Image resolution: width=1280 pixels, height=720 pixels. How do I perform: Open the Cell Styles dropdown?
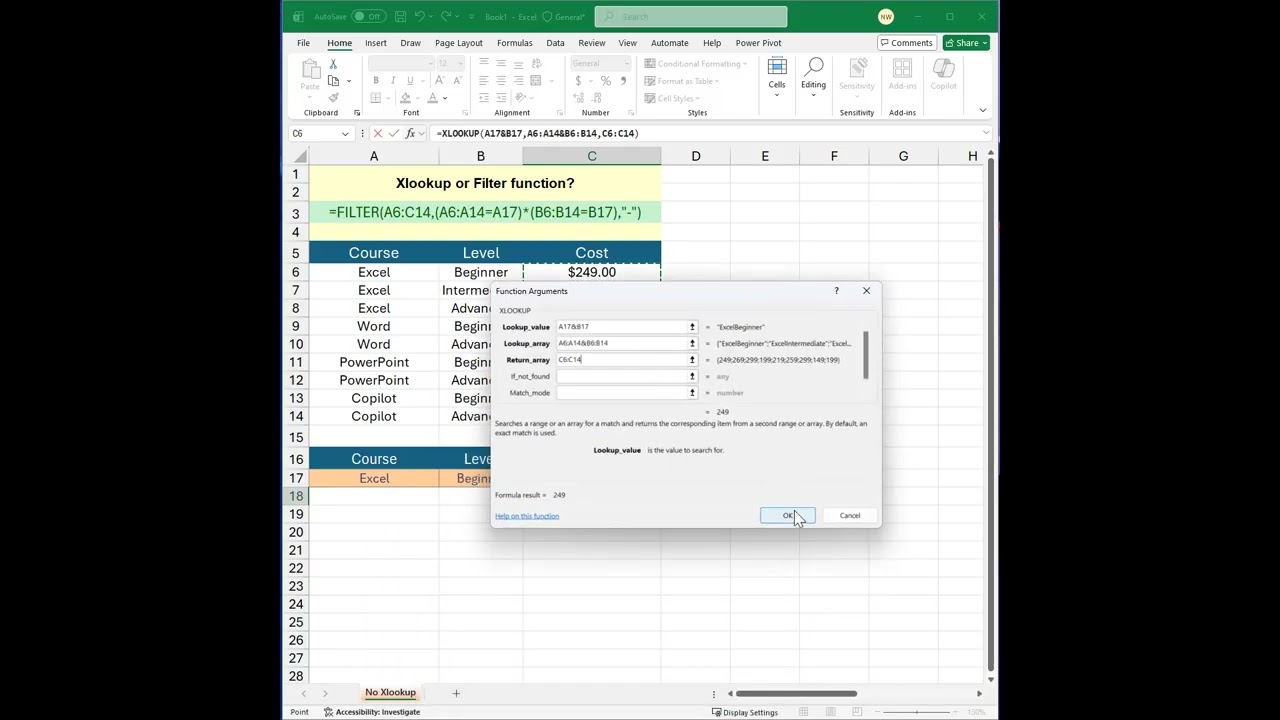tap(673, 98)
